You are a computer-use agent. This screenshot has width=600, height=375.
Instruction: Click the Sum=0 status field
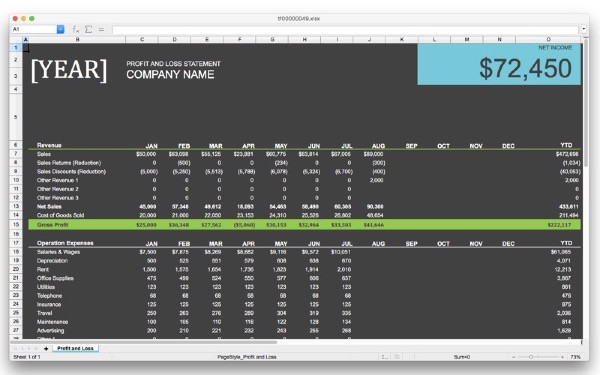point(461,357)
